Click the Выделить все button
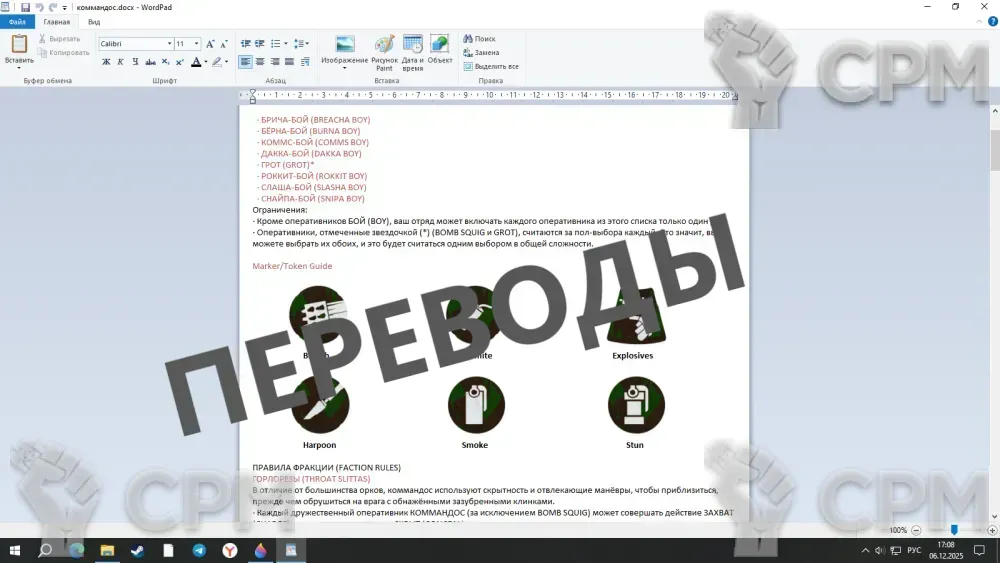This screenshot has width=1000, height=563. pos(490,67)
